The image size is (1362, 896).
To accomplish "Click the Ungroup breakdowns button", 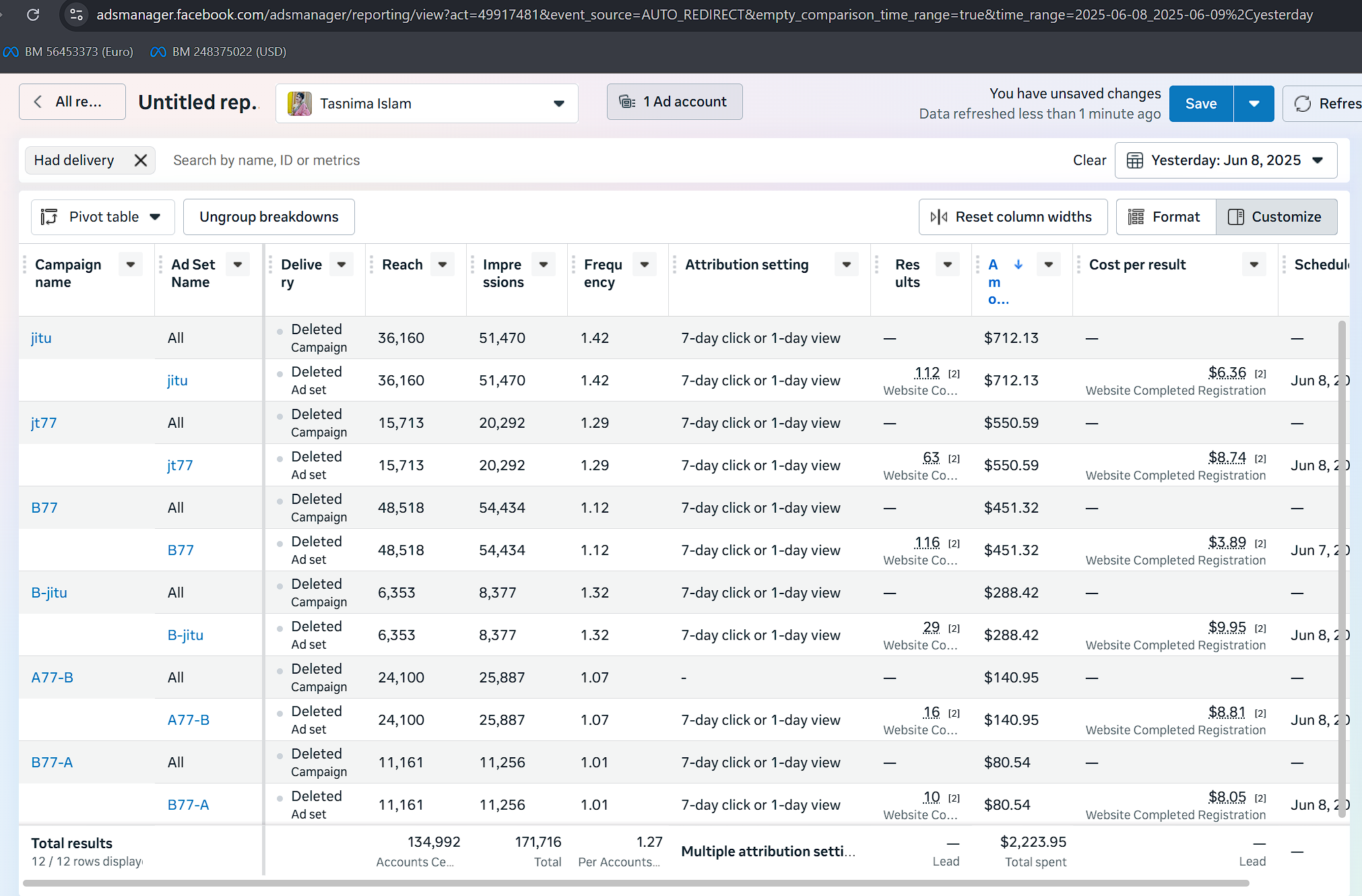I will click(269, 217).
